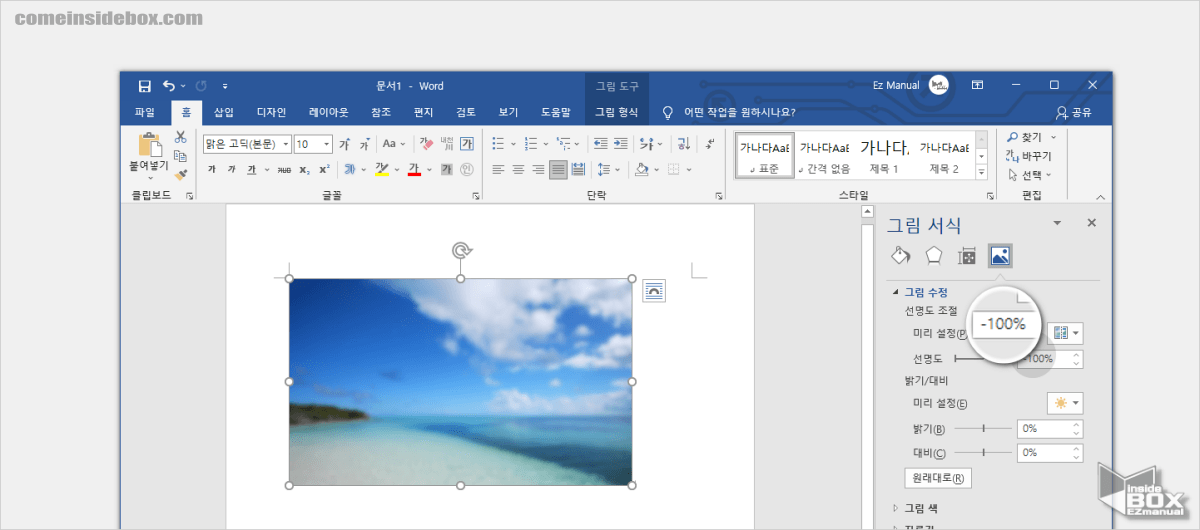Screen dimensions: 1200x530
Task: Toggle subscript formatting
Action: 304,170
